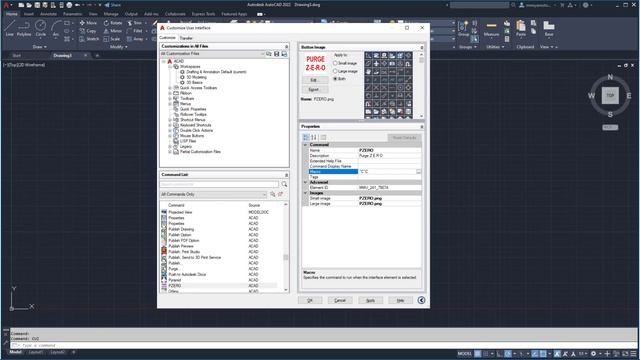Expand the Keyboard Shortcuts tree node

[170, 125]
